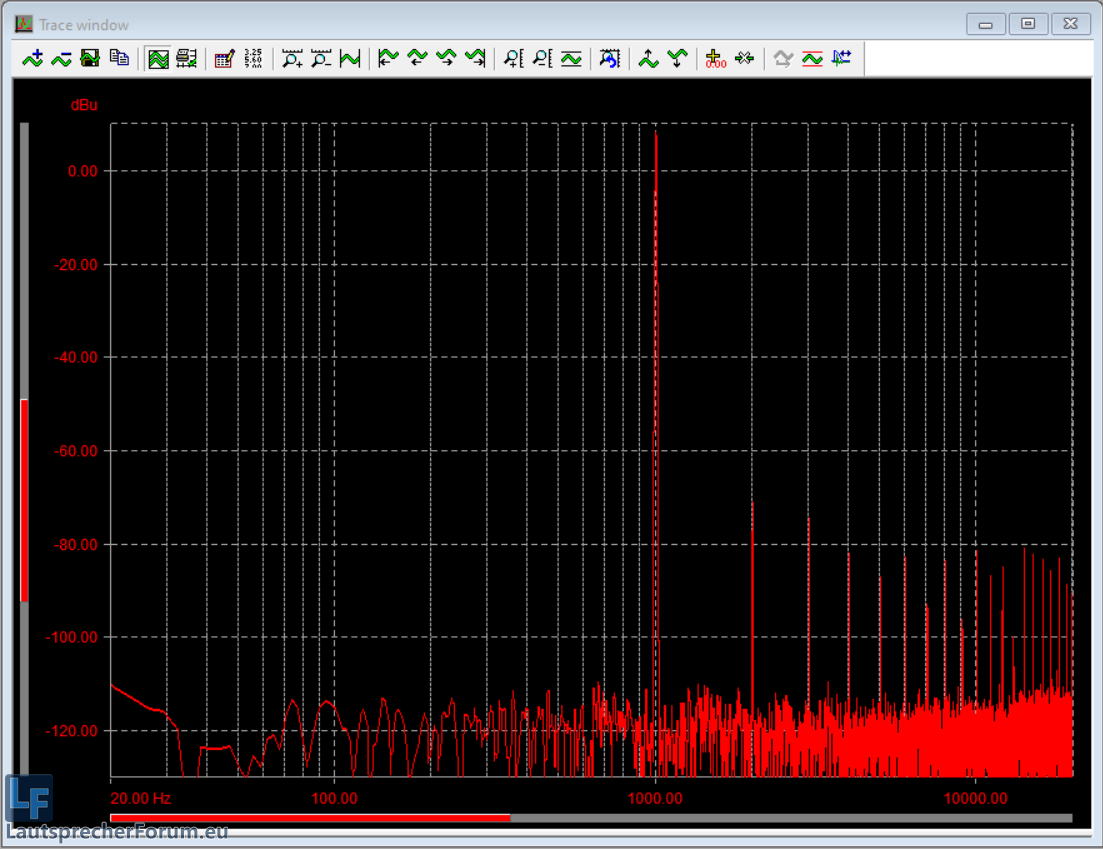Click the save trace floppy disk icon

pyautogui.click(x=90, y=59)
